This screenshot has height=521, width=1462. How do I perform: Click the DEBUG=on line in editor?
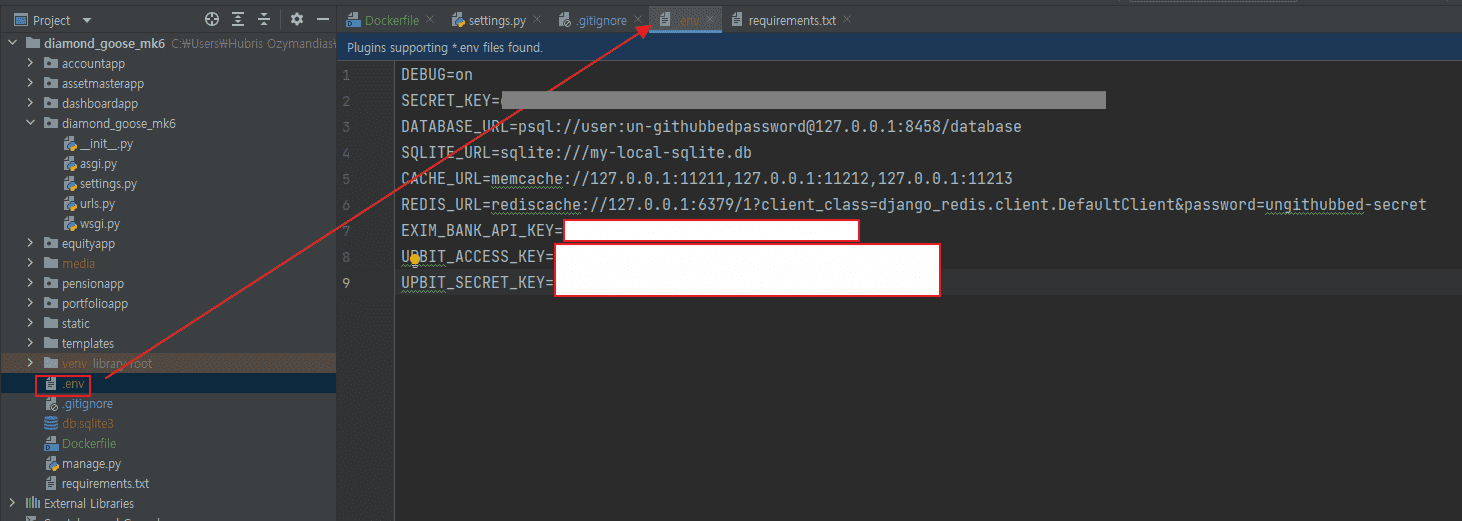tap(437, 75)
